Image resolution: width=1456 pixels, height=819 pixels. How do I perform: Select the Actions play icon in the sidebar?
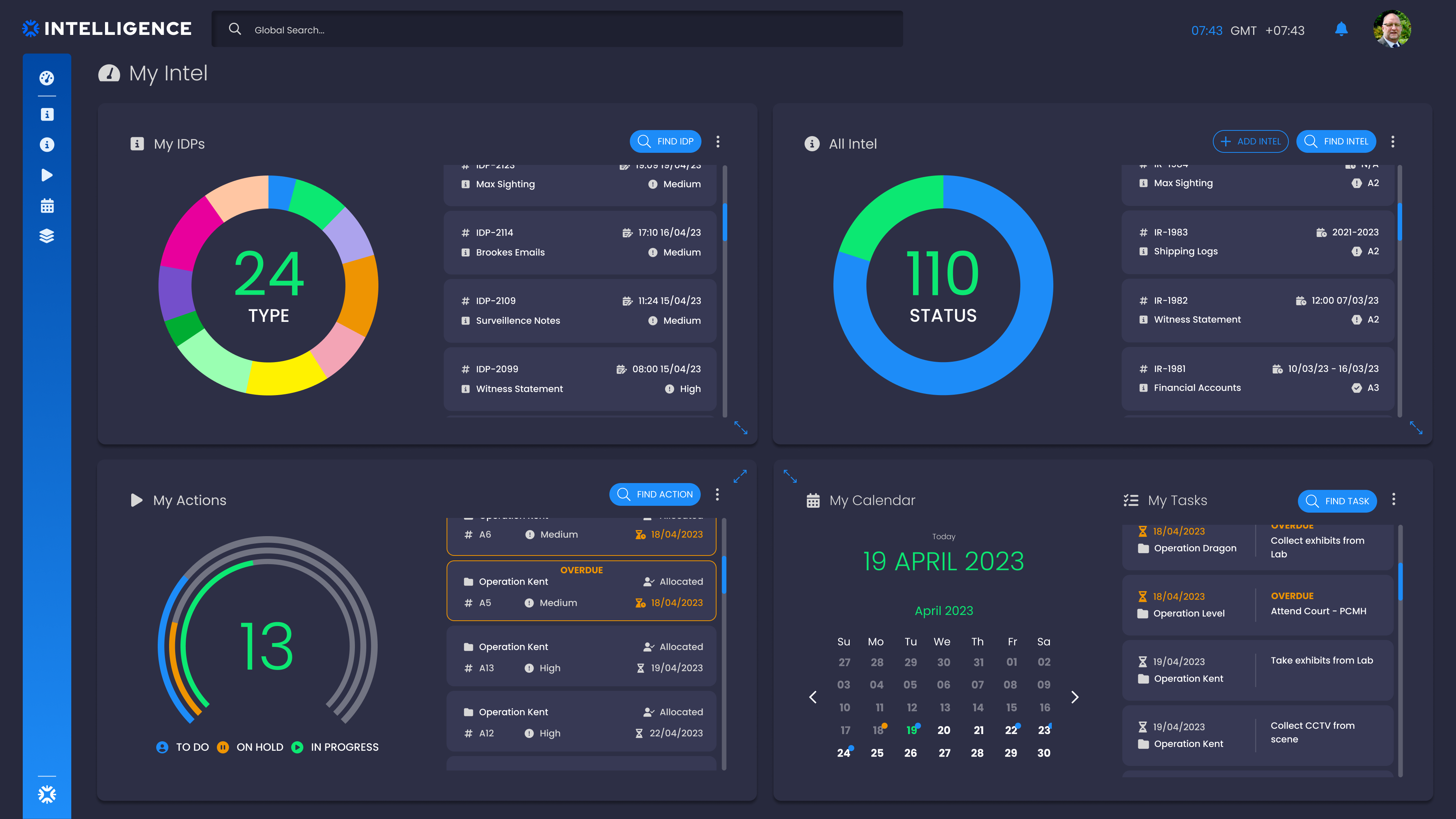click(47, 175)
